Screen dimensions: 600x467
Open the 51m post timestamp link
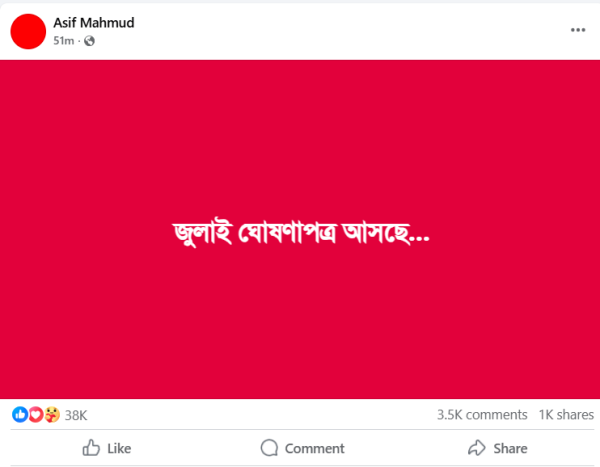point(64,41)
